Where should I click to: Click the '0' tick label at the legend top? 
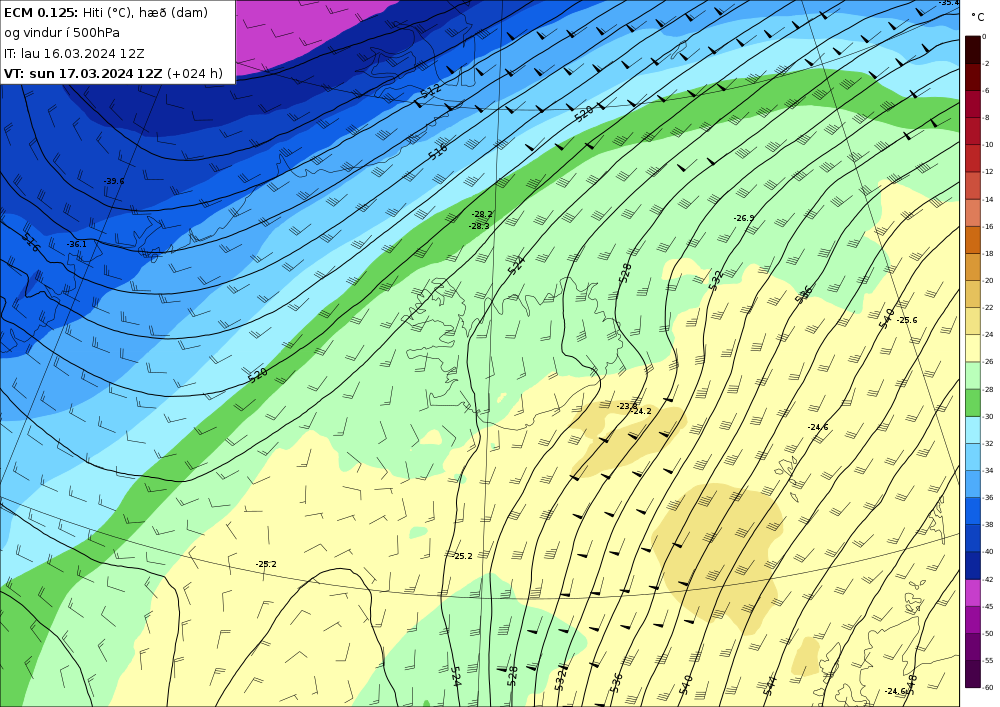pyautogui.click(x=985, y=36)
